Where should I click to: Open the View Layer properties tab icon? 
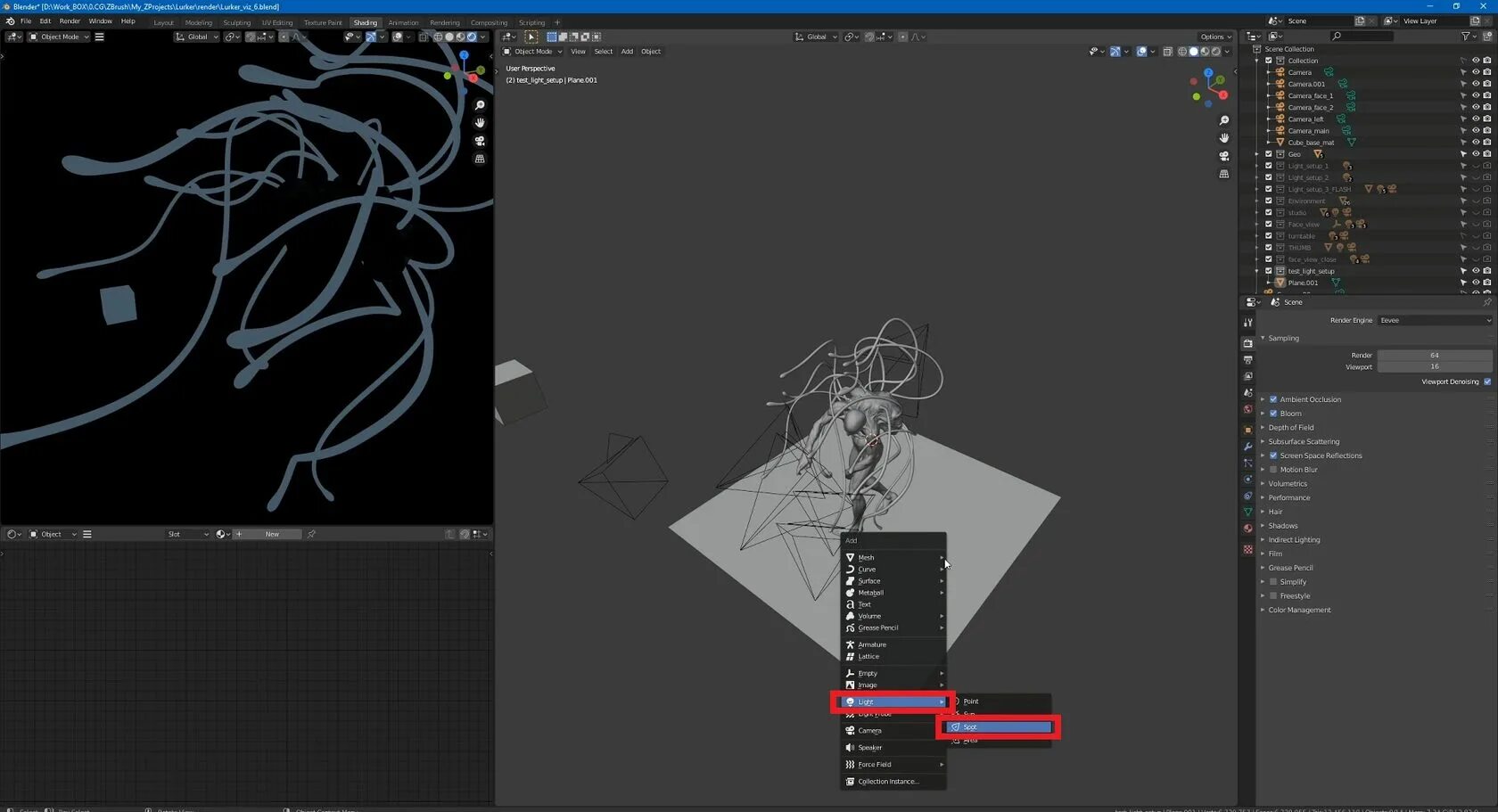1248,376
